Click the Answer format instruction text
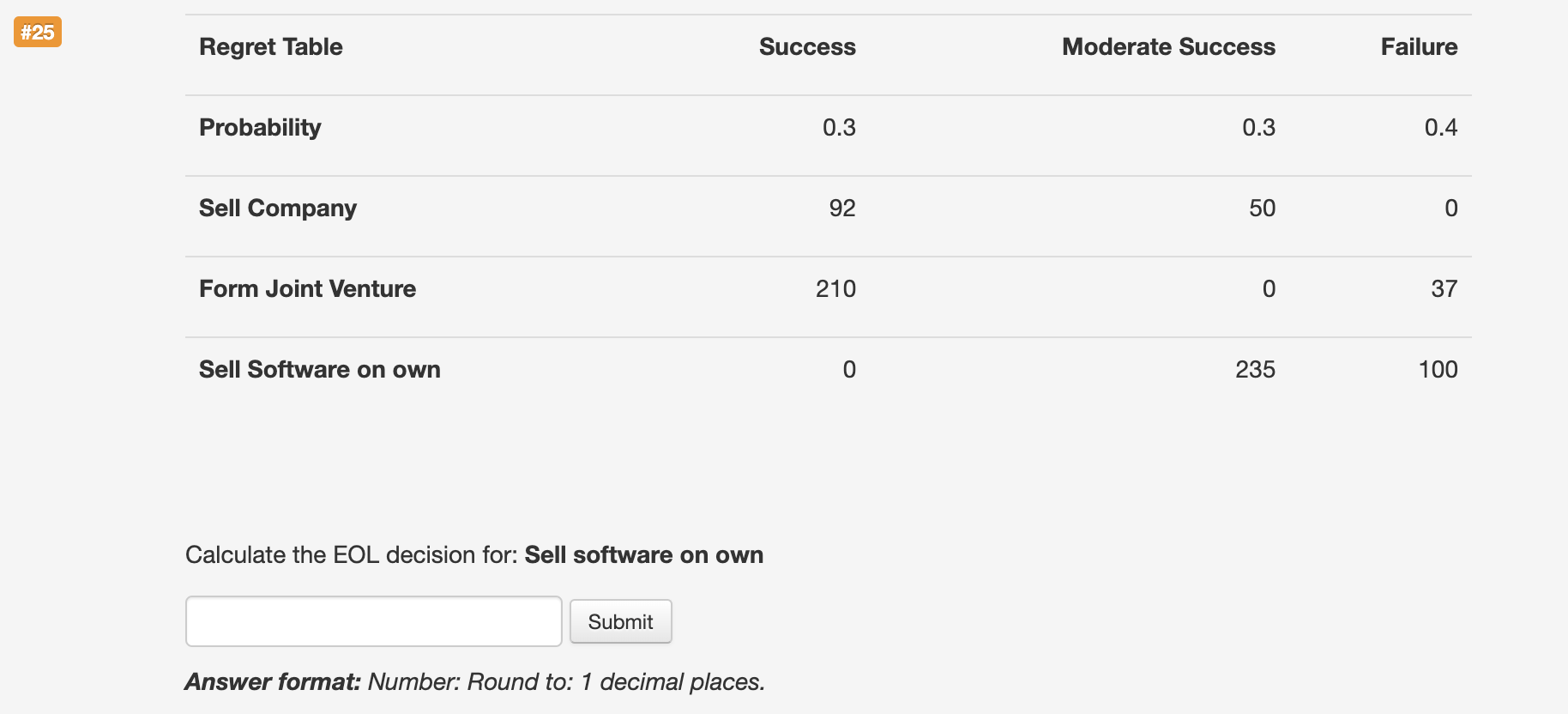This screenshot has height=714, width=1568. pos(474,681)
